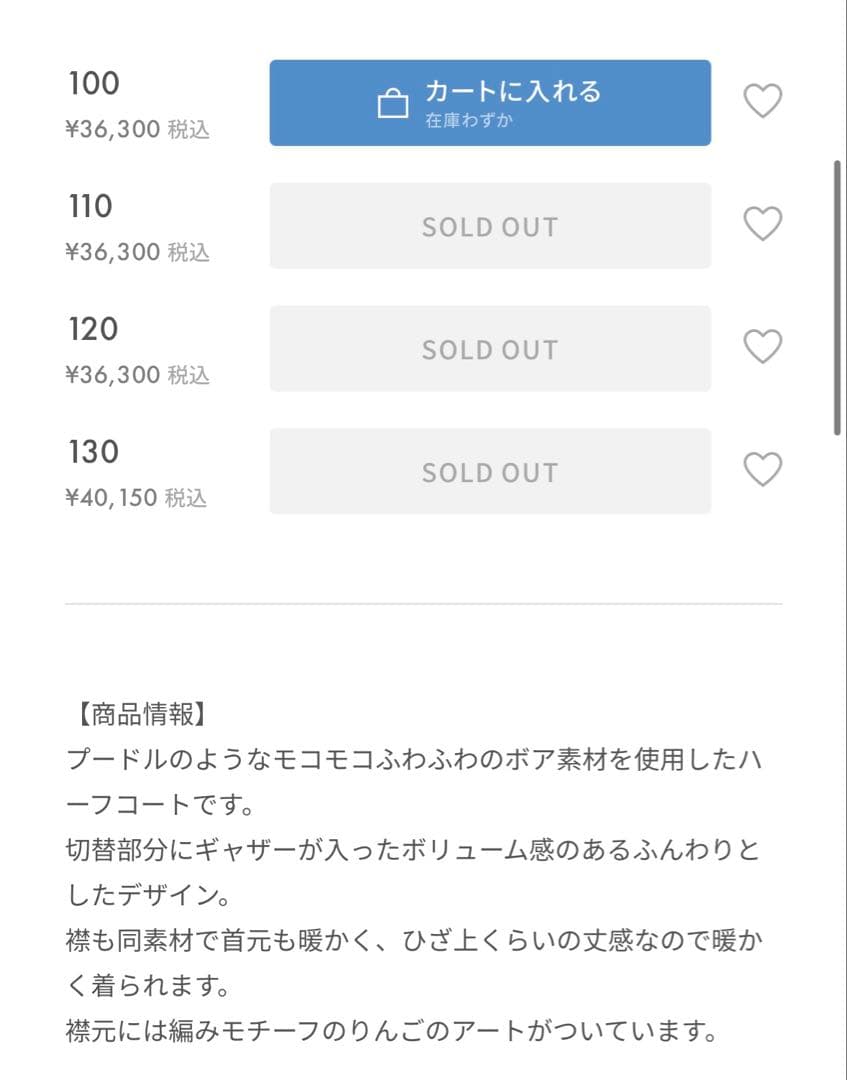Screen dimensions: 847x1080
Task: Select the size 120 label
Action: click(x=93, y=330)
